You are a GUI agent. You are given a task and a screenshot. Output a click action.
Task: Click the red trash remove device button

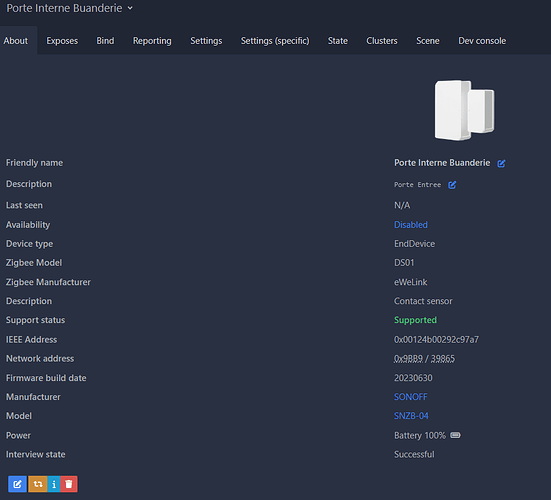(x=69, y=484)
